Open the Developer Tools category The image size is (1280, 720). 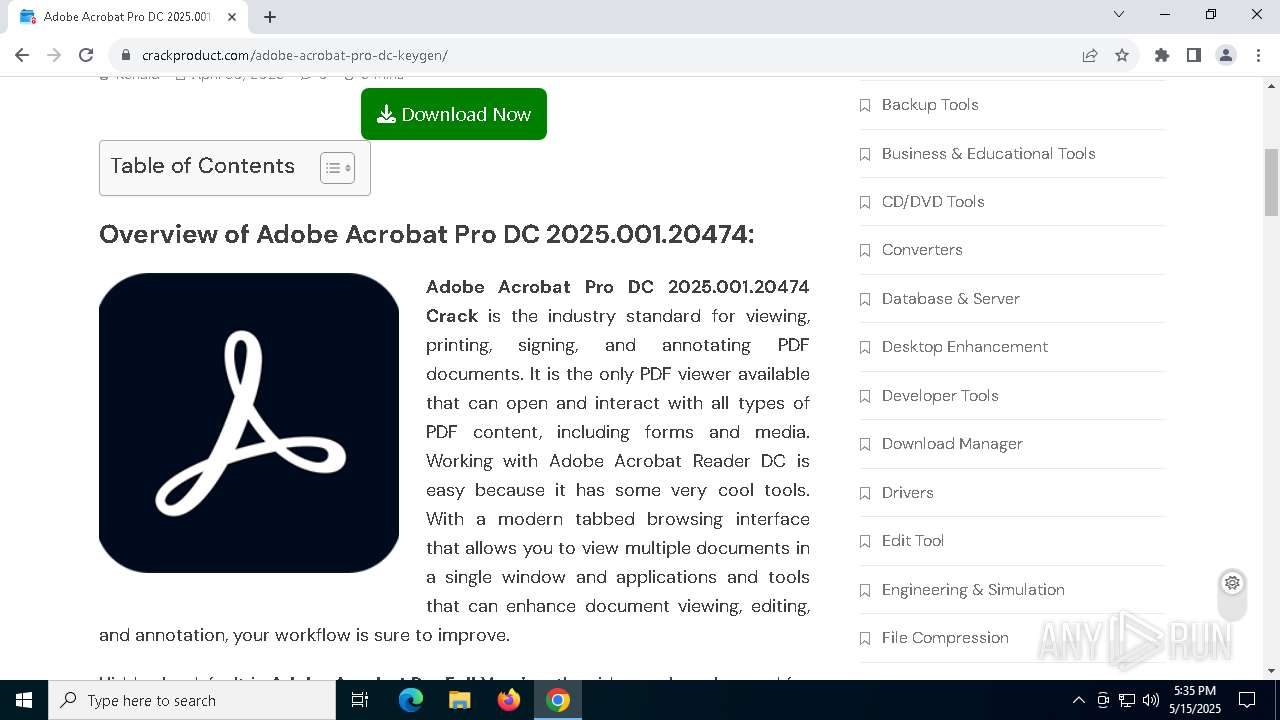tap(940, 395)
